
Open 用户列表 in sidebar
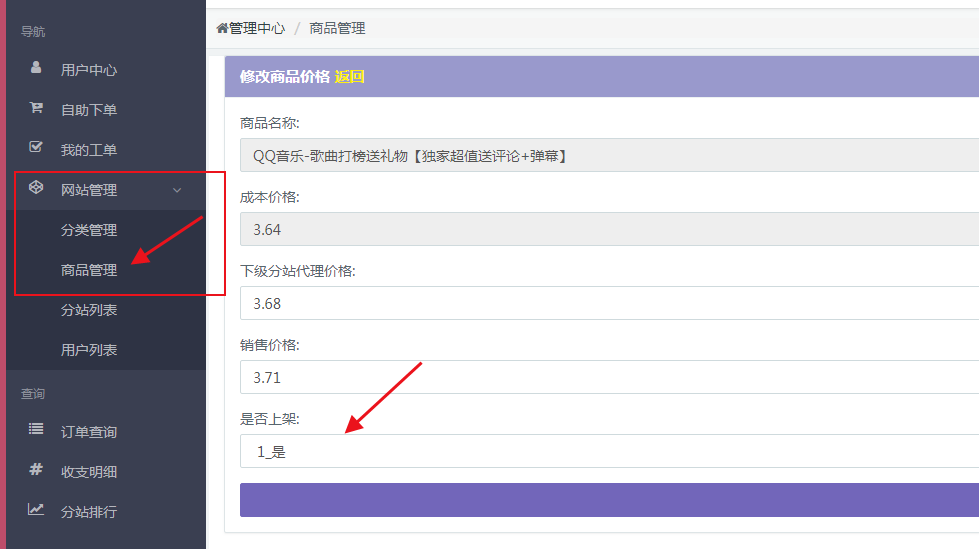[89, 350]
